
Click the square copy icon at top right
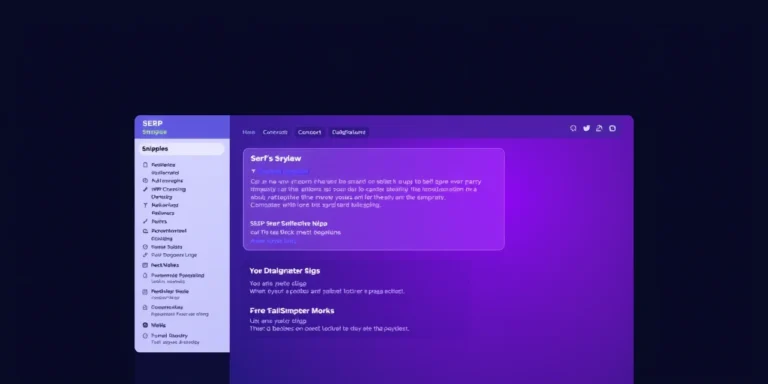pos(612,128)
